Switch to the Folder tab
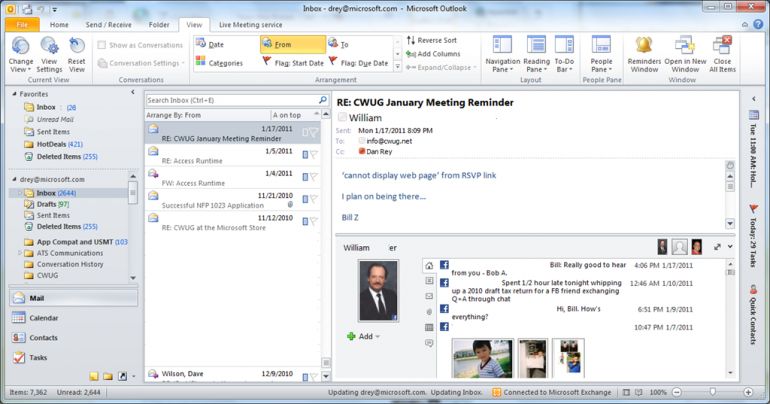Screen dimensions: 770x404 [159, 25]
